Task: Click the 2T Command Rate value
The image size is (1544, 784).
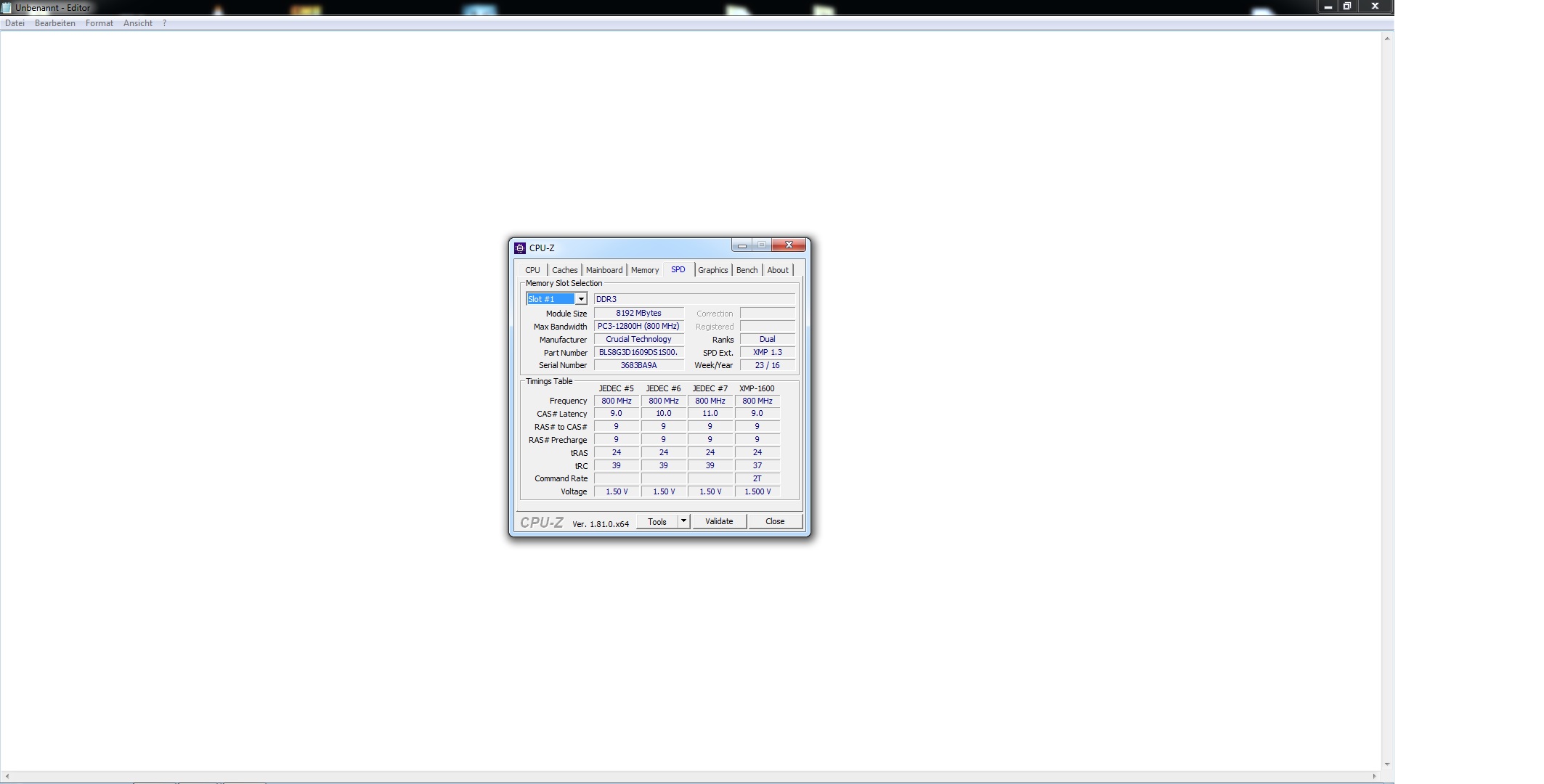Action: tap(757, 479)
